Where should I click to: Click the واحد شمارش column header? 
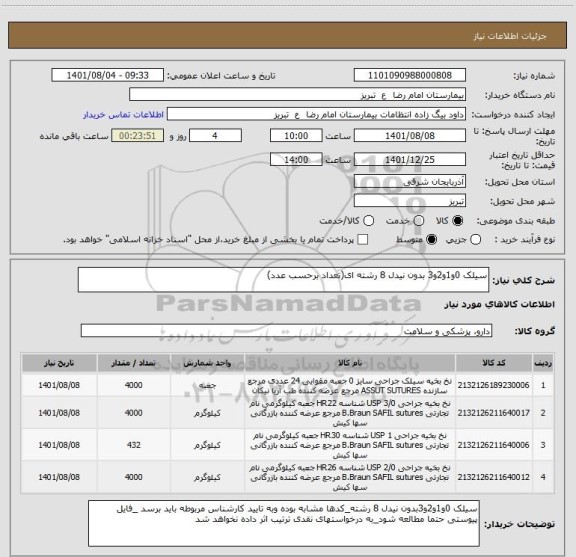(x=207, y=363)
